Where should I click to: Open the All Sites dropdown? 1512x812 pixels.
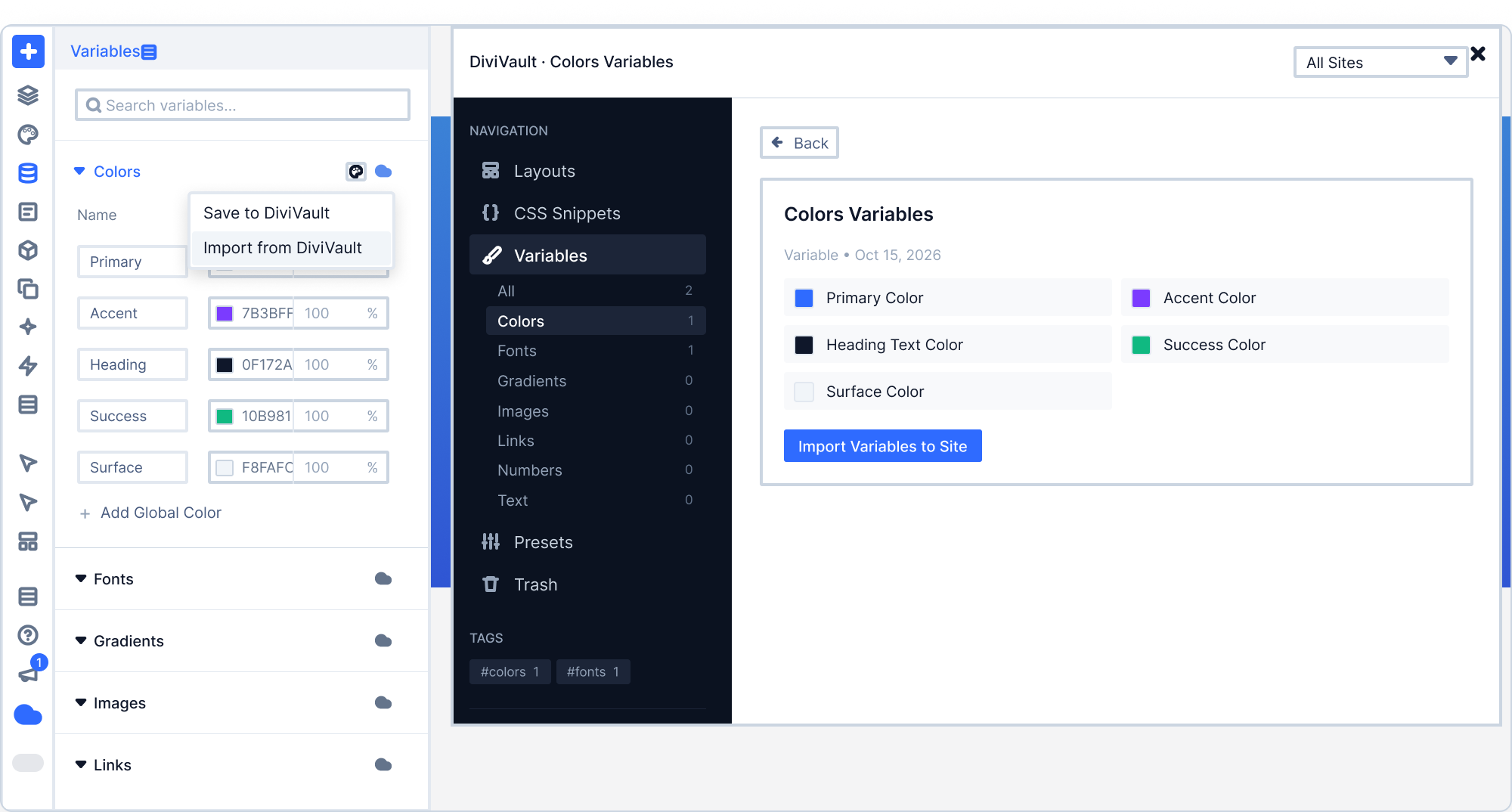[x=1380, y=63]
